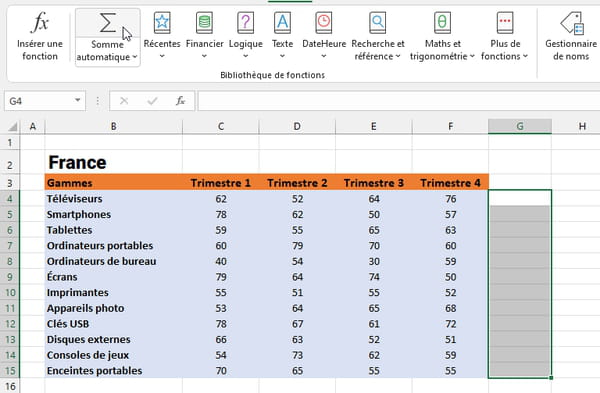The width and height of the screenshot is (600, 393).
Task: Apply Somme automatique sigma icon
Action: tap(108, 23)
